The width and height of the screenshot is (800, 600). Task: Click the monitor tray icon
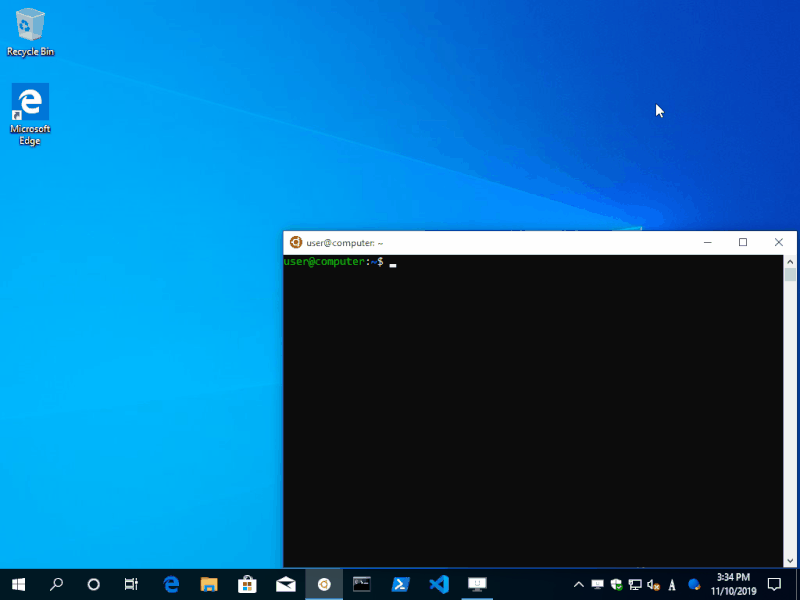[x=597, y=585]
